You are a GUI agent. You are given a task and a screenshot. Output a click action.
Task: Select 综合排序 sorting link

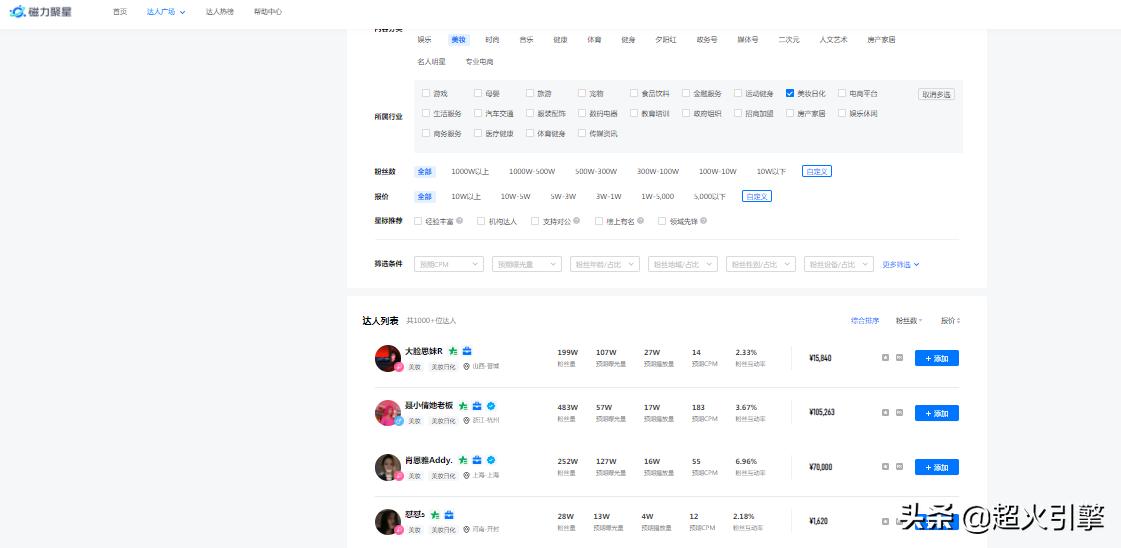865,321
